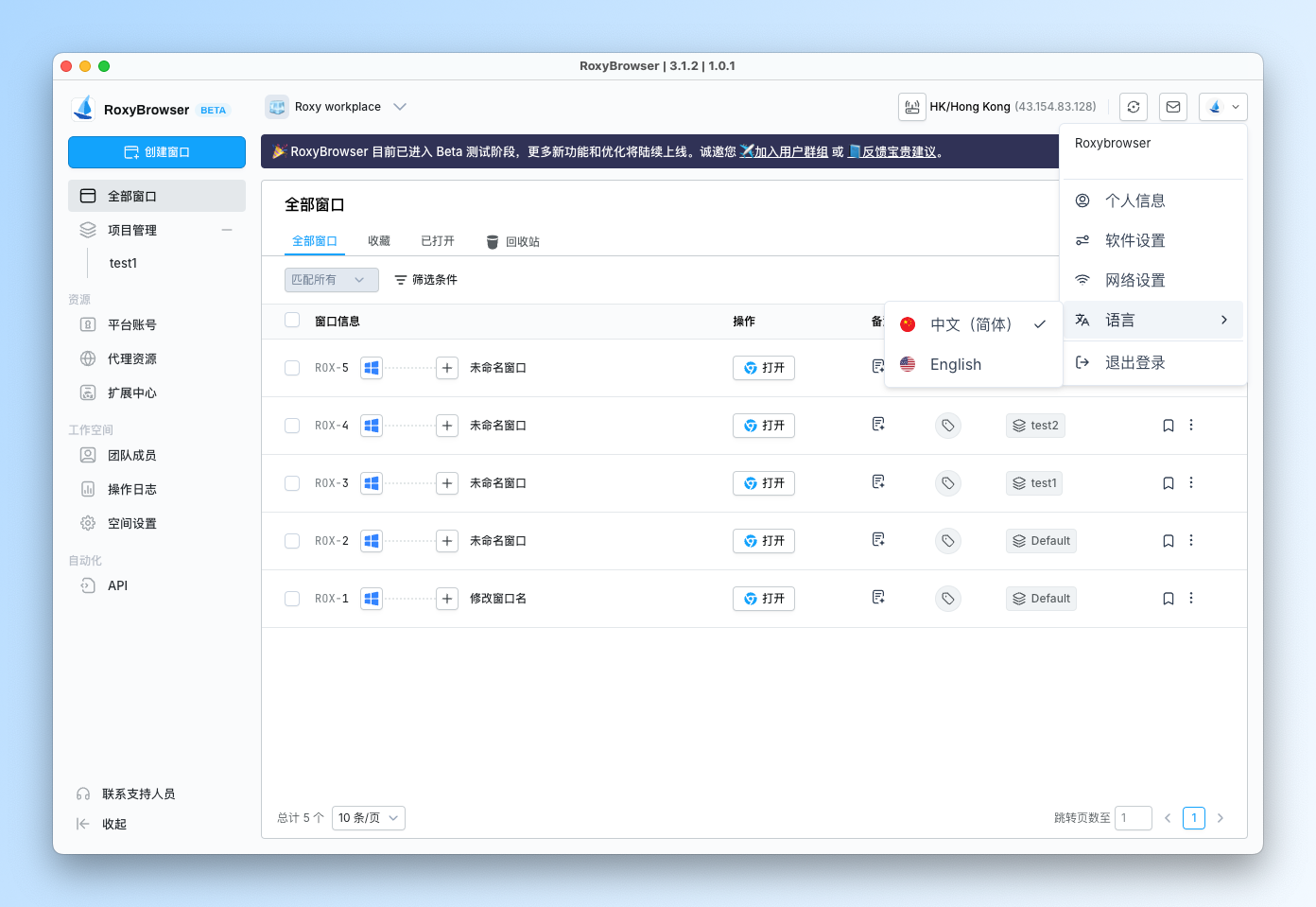Check the ROX-3 row checkbox
This screenshot has height=907, width=1316.
(x=292, y=483)
